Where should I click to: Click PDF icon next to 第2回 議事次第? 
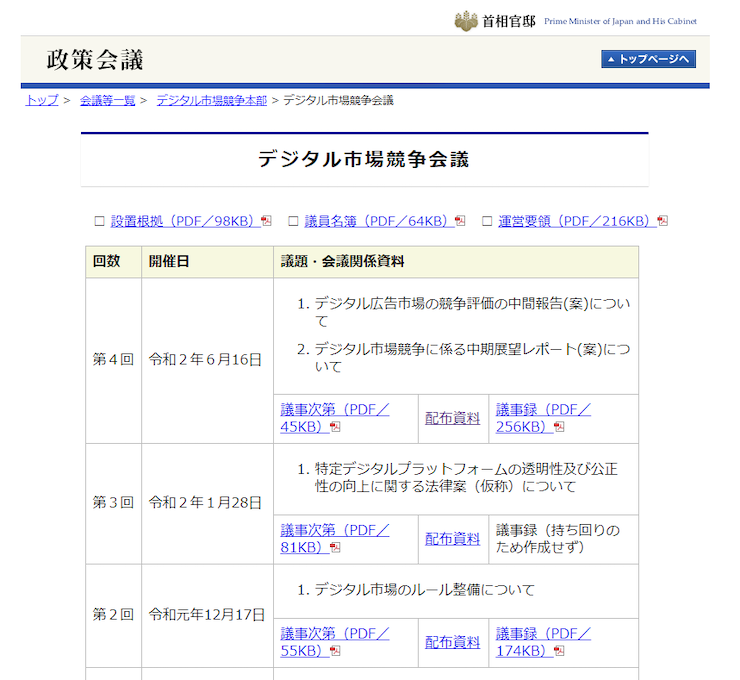pos(335,651)
